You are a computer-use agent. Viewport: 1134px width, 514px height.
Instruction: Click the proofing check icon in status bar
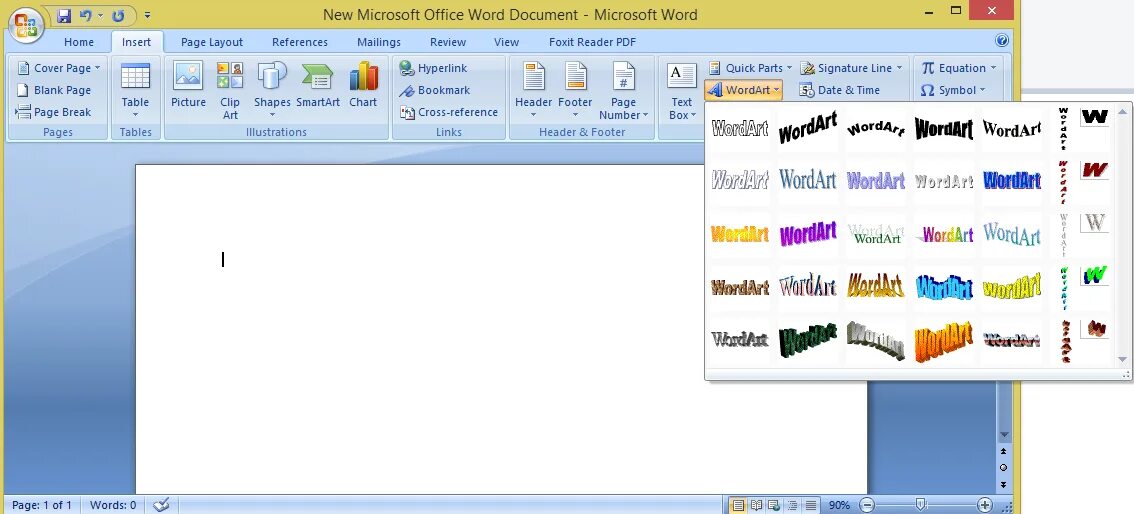pyautogui.click(x=162, y=505)
